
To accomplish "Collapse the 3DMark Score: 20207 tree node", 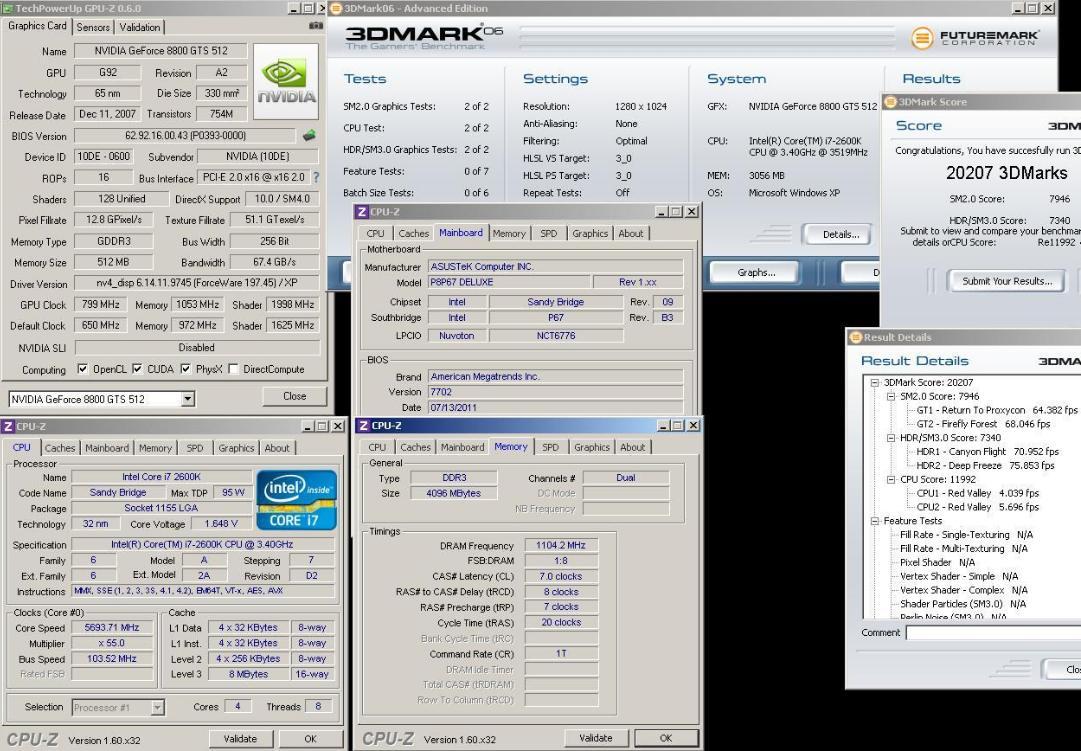I will (874, 383).
